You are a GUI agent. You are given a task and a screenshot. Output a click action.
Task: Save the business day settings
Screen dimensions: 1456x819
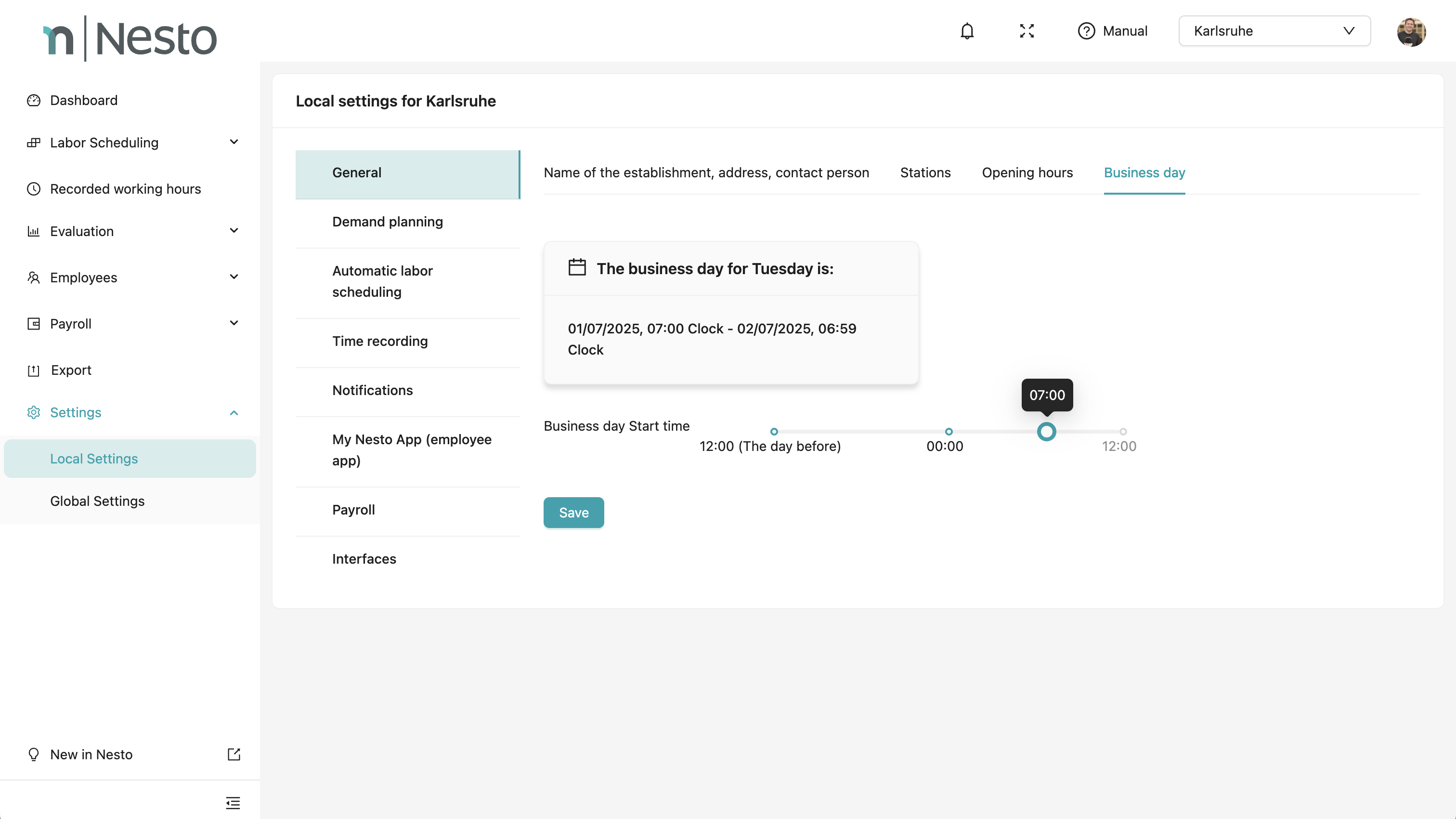point(573,513)
